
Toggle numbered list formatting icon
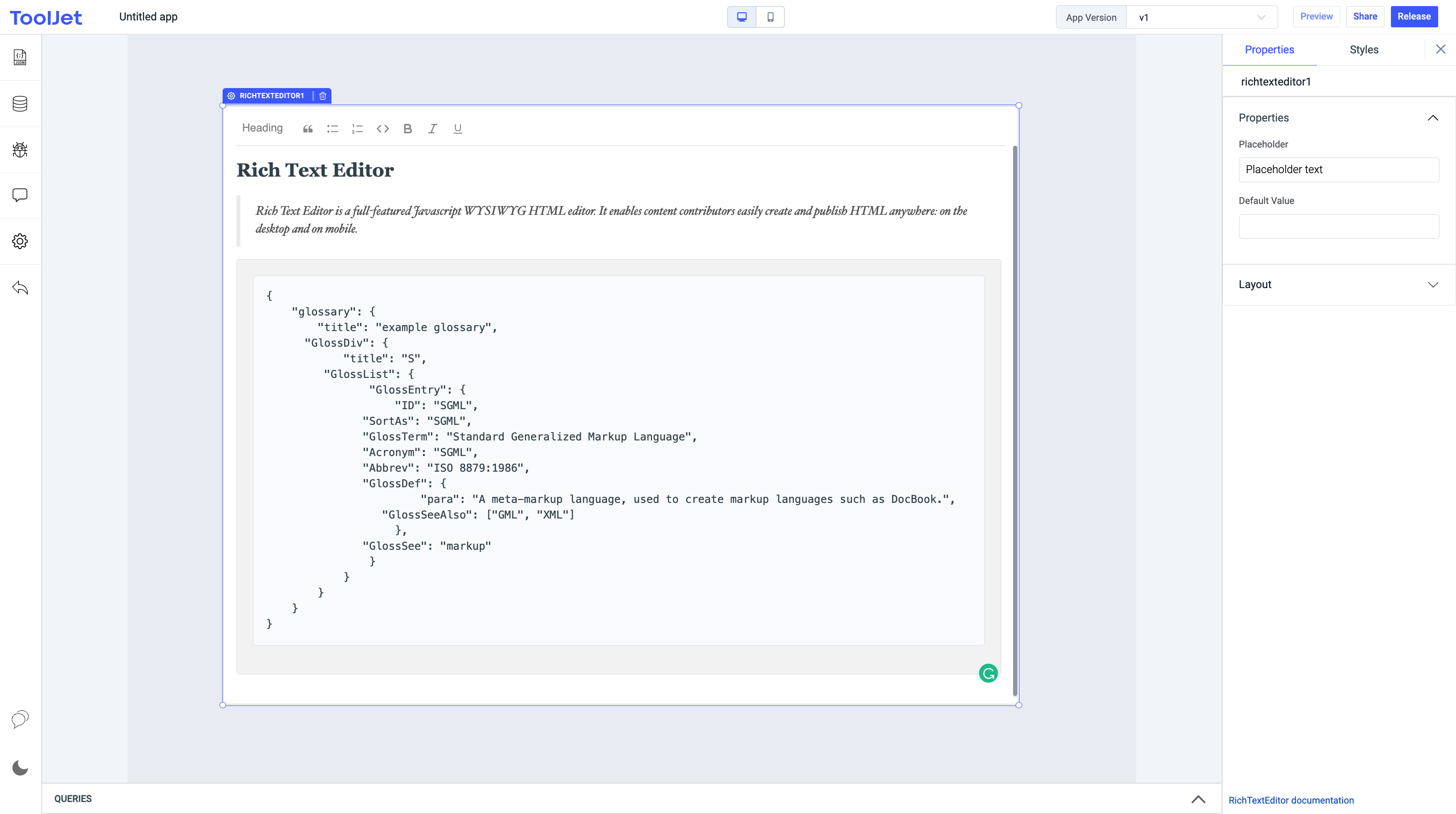(357, 129)
